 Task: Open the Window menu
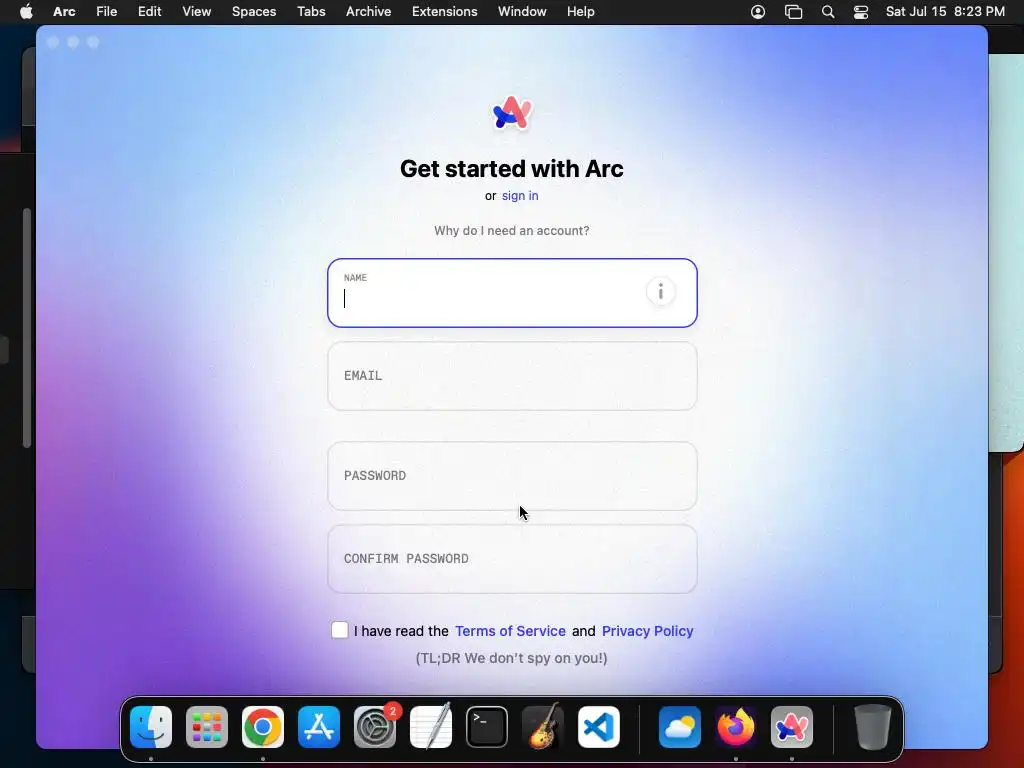click(x=522, y=12)
